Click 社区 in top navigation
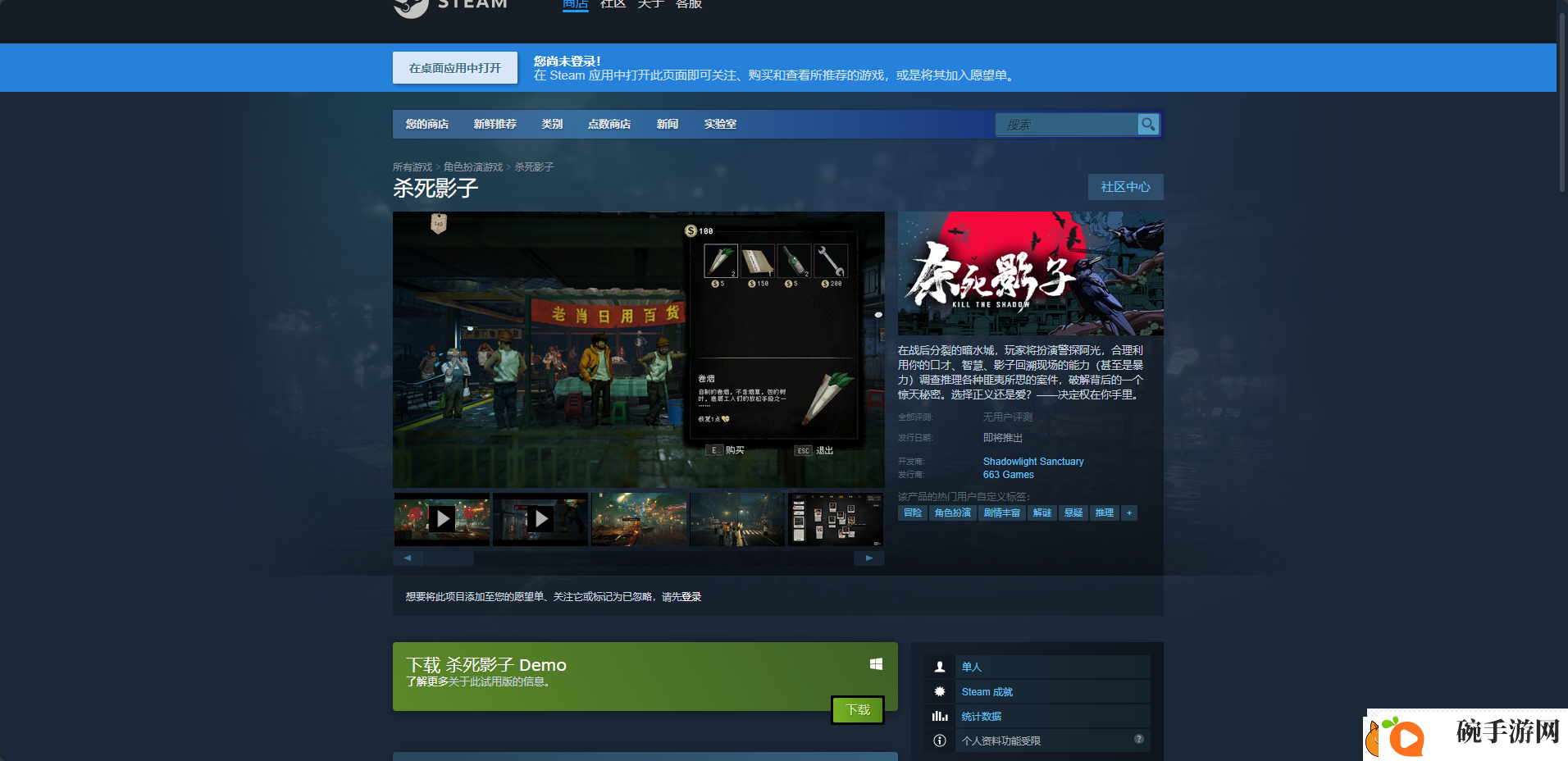 click(x=613, y=4)
